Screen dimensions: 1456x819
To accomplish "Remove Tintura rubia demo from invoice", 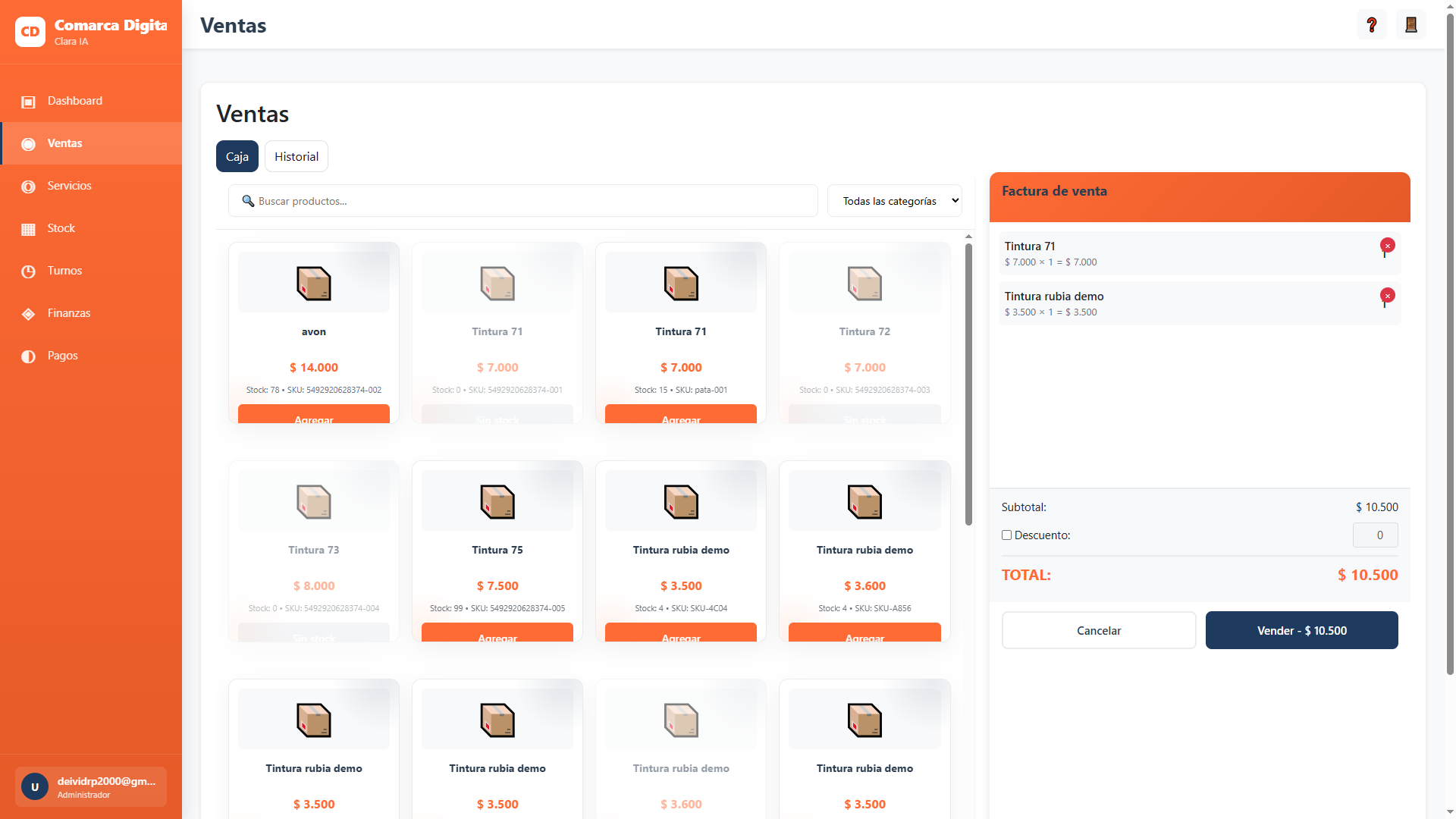I will coord(1387,296).
